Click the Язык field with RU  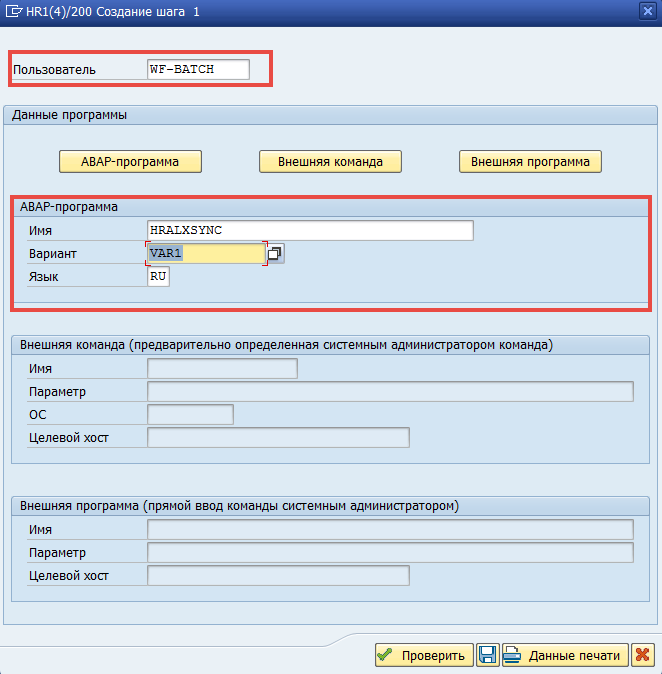pos(158,276)
